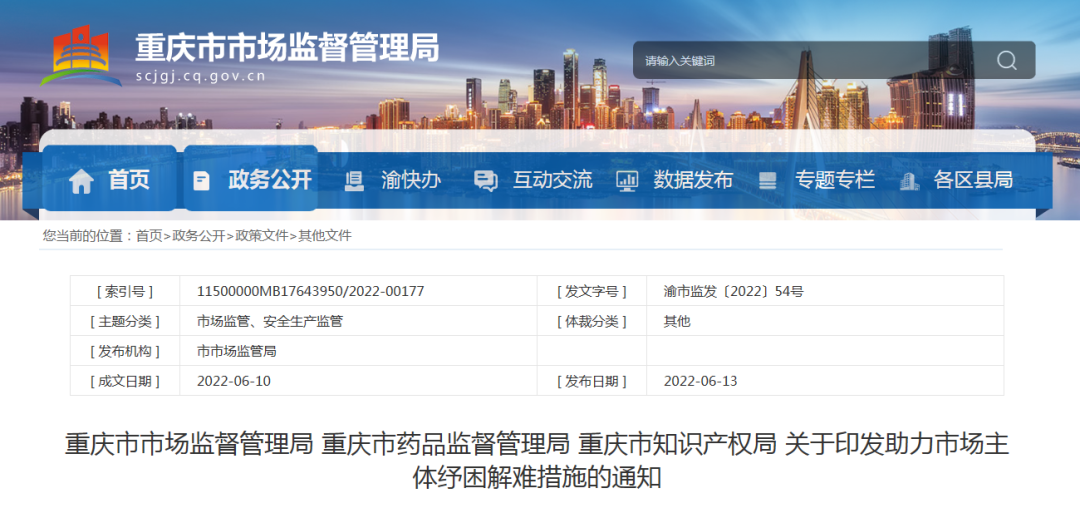Image resolution: width=1080 pixels, height=508 pixels.
Task: Click the computer icon beside 渝快办
Action: (354, 181)
